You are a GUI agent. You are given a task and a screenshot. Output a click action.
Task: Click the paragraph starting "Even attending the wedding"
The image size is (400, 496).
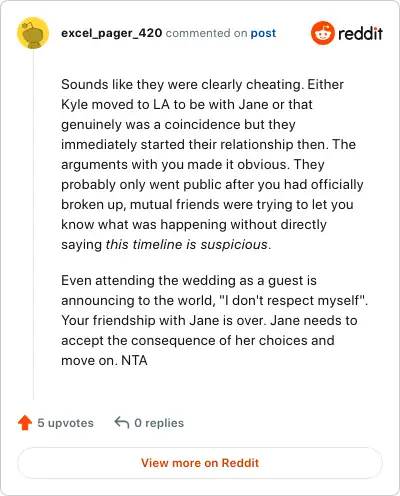214,320
